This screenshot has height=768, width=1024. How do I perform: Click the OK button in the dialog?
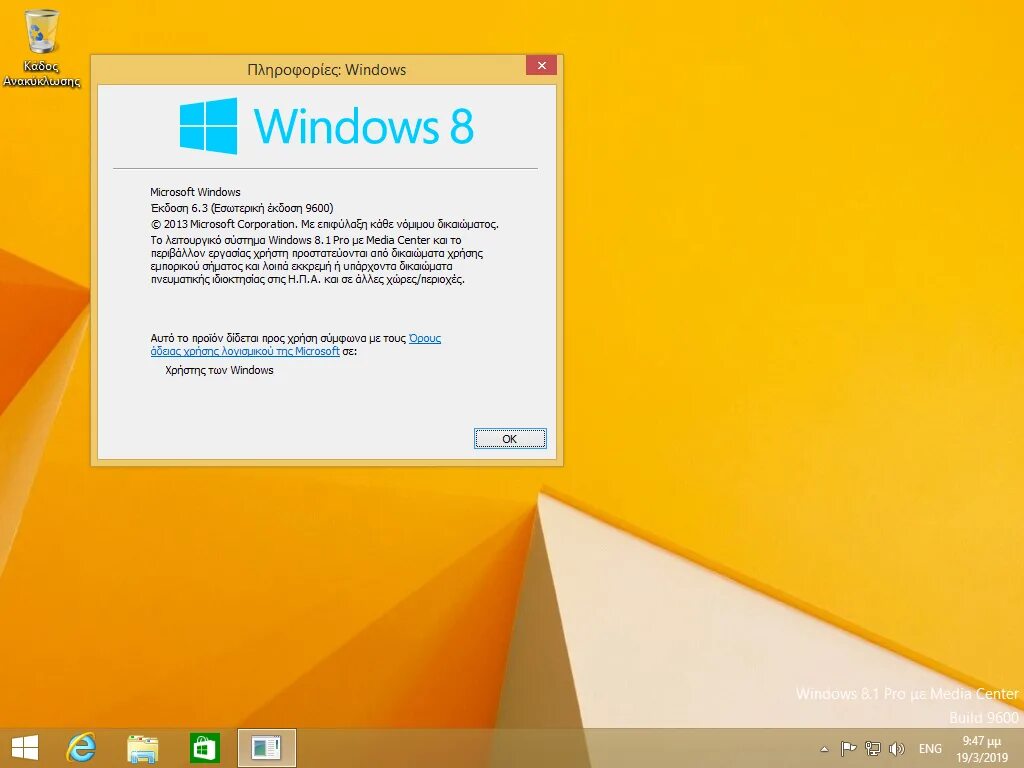tap(510, 439)
